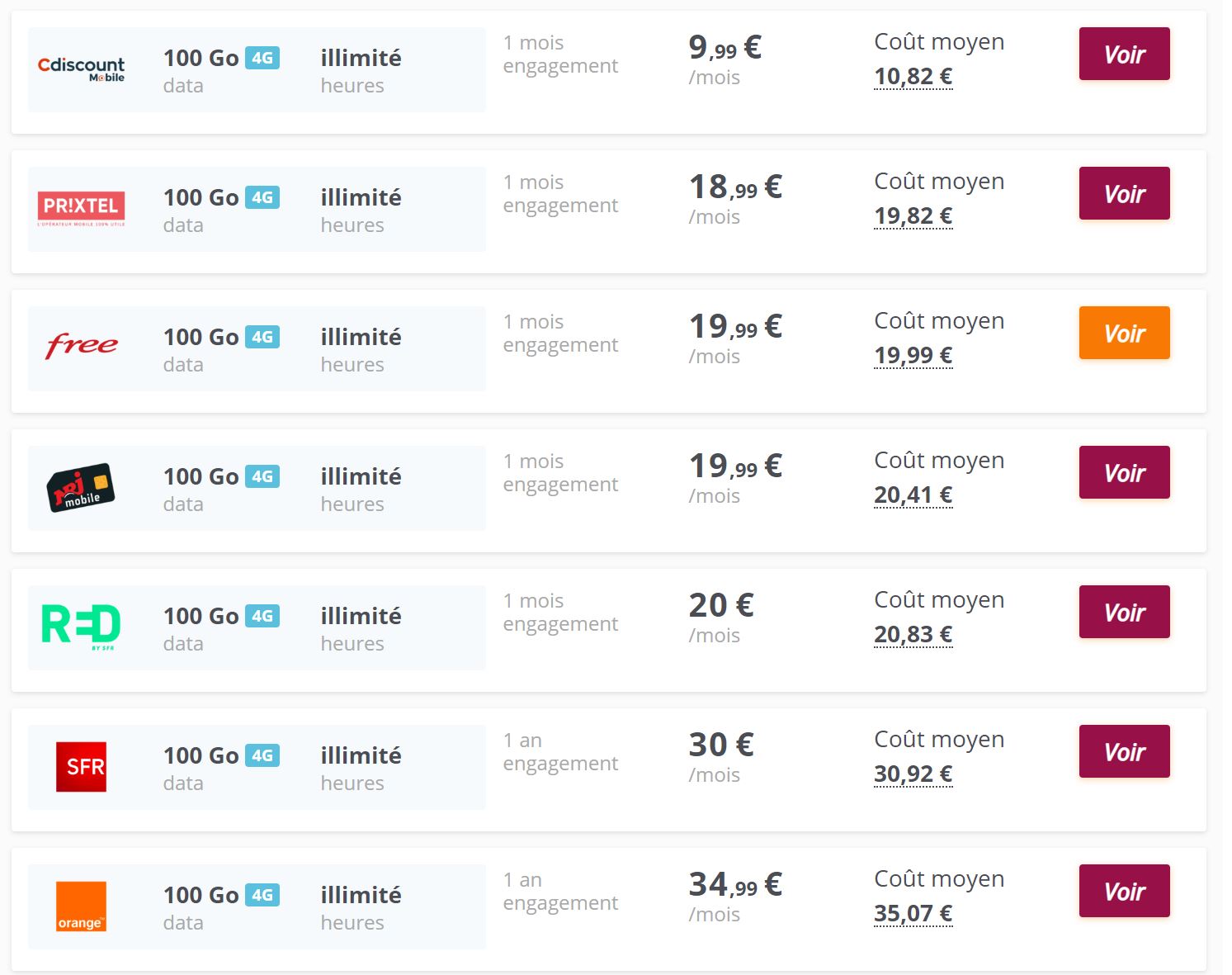Image resolution: width=1232 pixels, height=975 pixels.
Task: Click the 30 € monthly price for SFR
Action: [x=721, y=745]
